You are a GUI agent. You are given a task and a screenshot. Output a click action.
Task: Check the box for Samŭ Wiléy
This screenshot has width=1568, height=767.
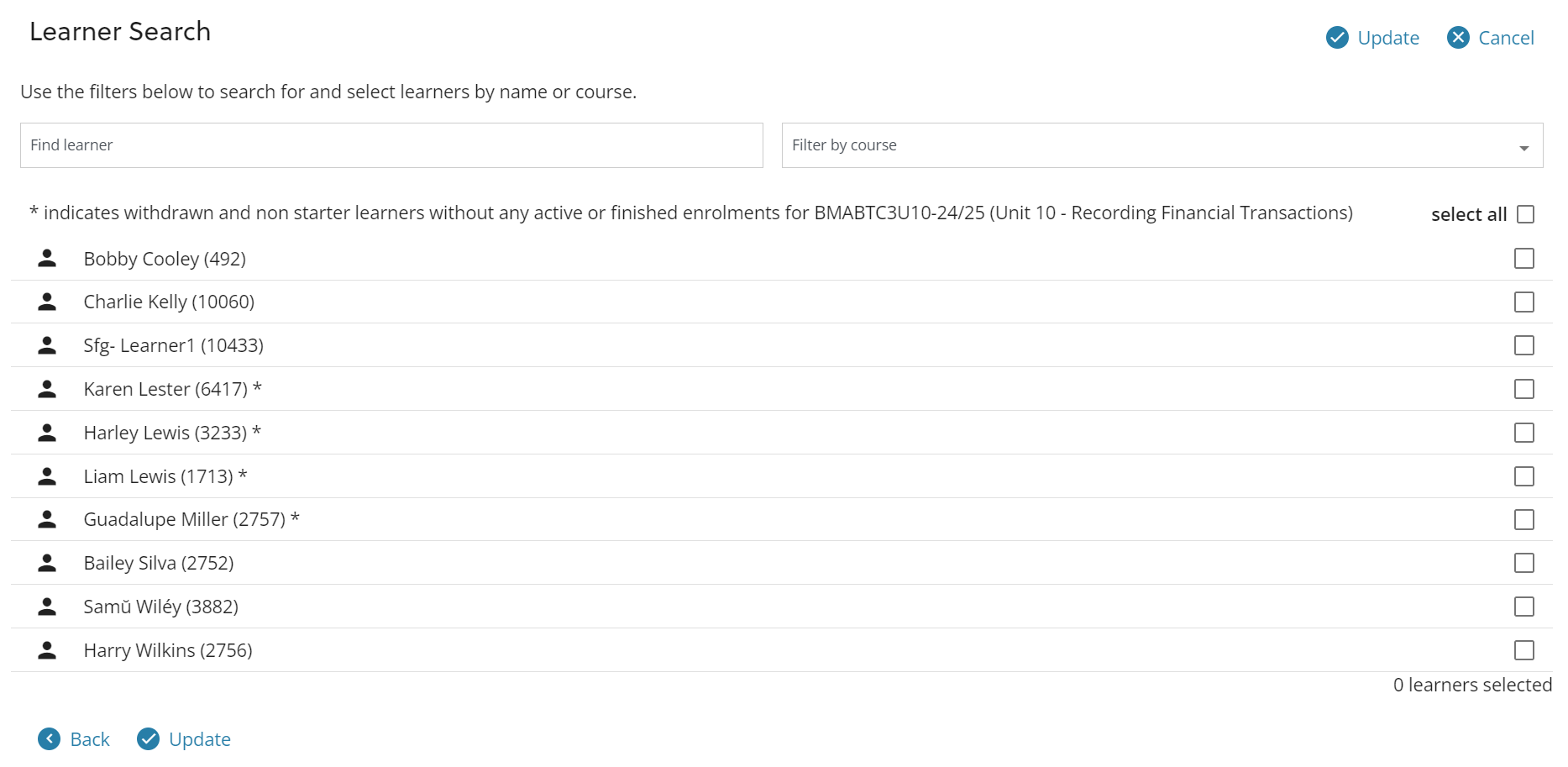[x=1523, y=606]
